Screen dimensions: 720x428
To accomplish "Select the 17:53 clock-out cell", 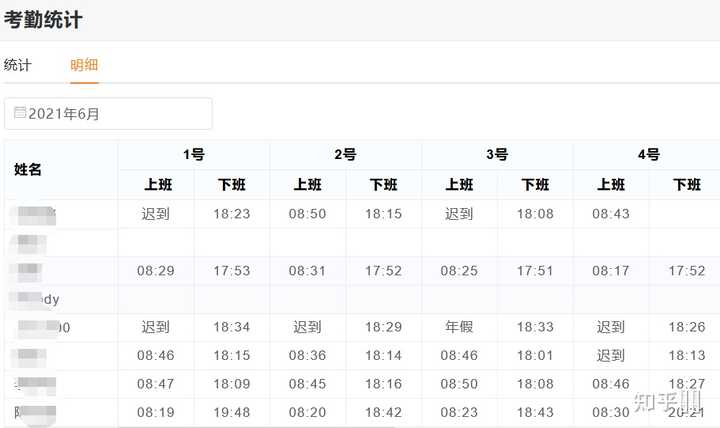I will [232, 271].
